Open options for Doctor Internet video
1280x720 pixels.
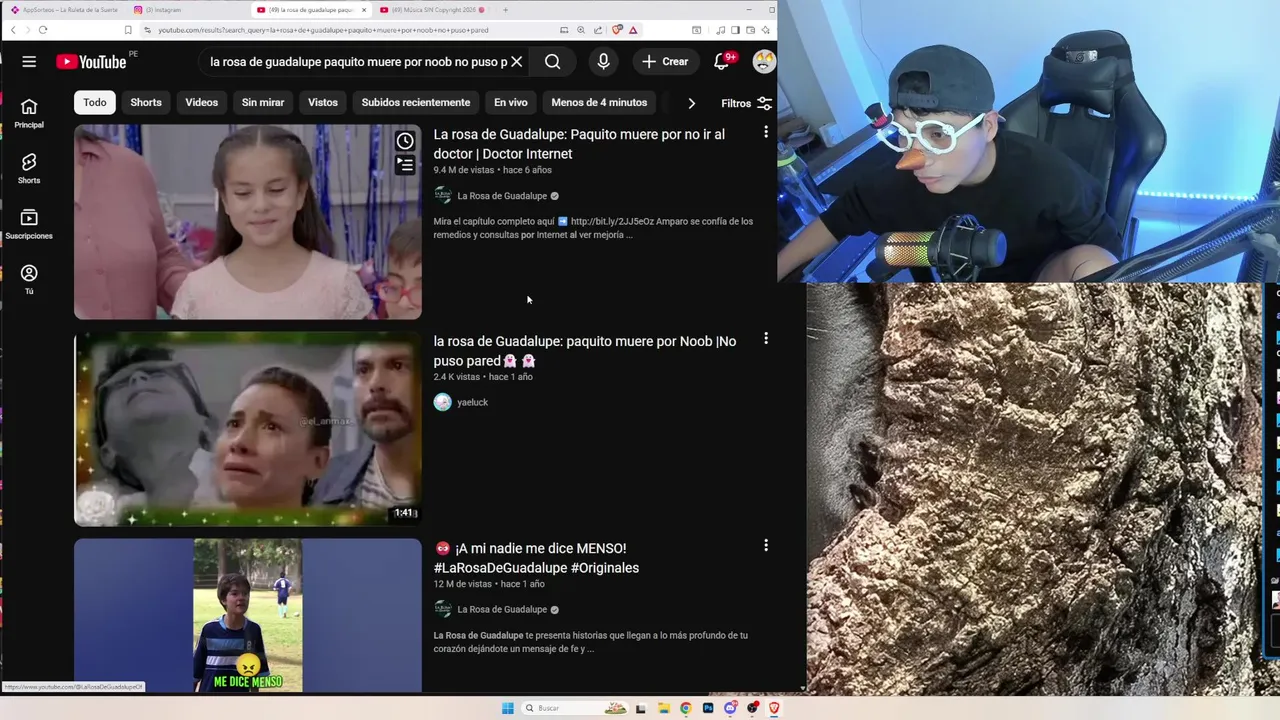[x=766, y=132]
